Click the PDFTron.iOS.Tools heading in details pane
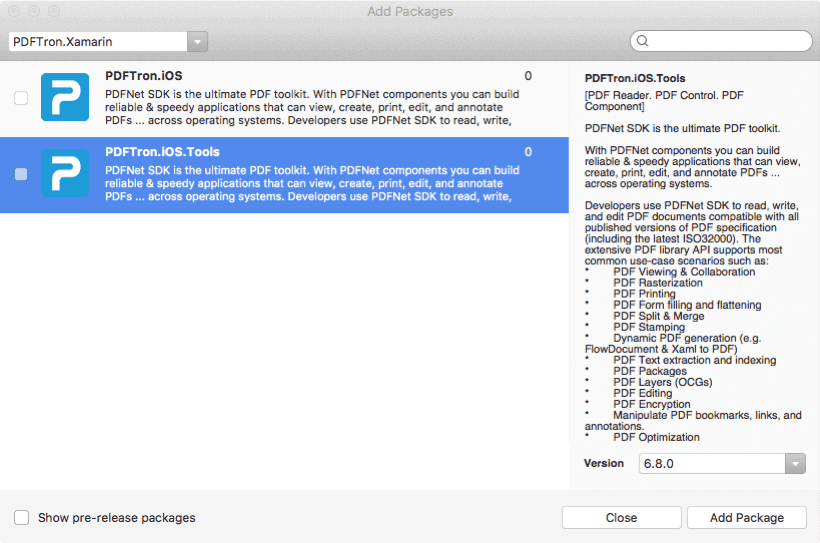The height and width of the screenshot is (543, 820). 634,78
